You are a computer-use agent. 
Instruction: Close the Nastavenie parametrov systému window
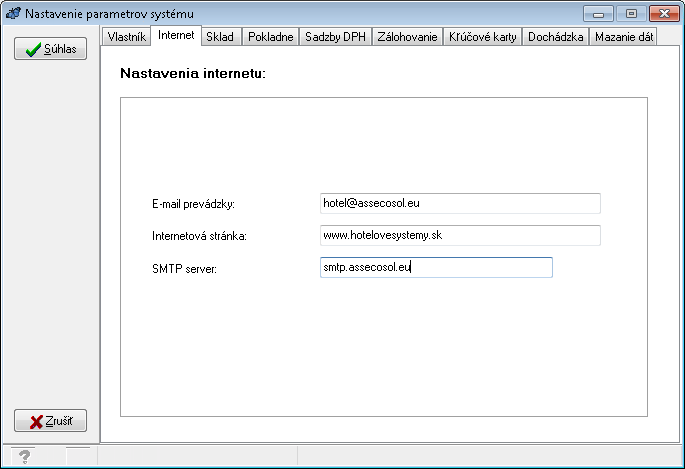(664, 14)
